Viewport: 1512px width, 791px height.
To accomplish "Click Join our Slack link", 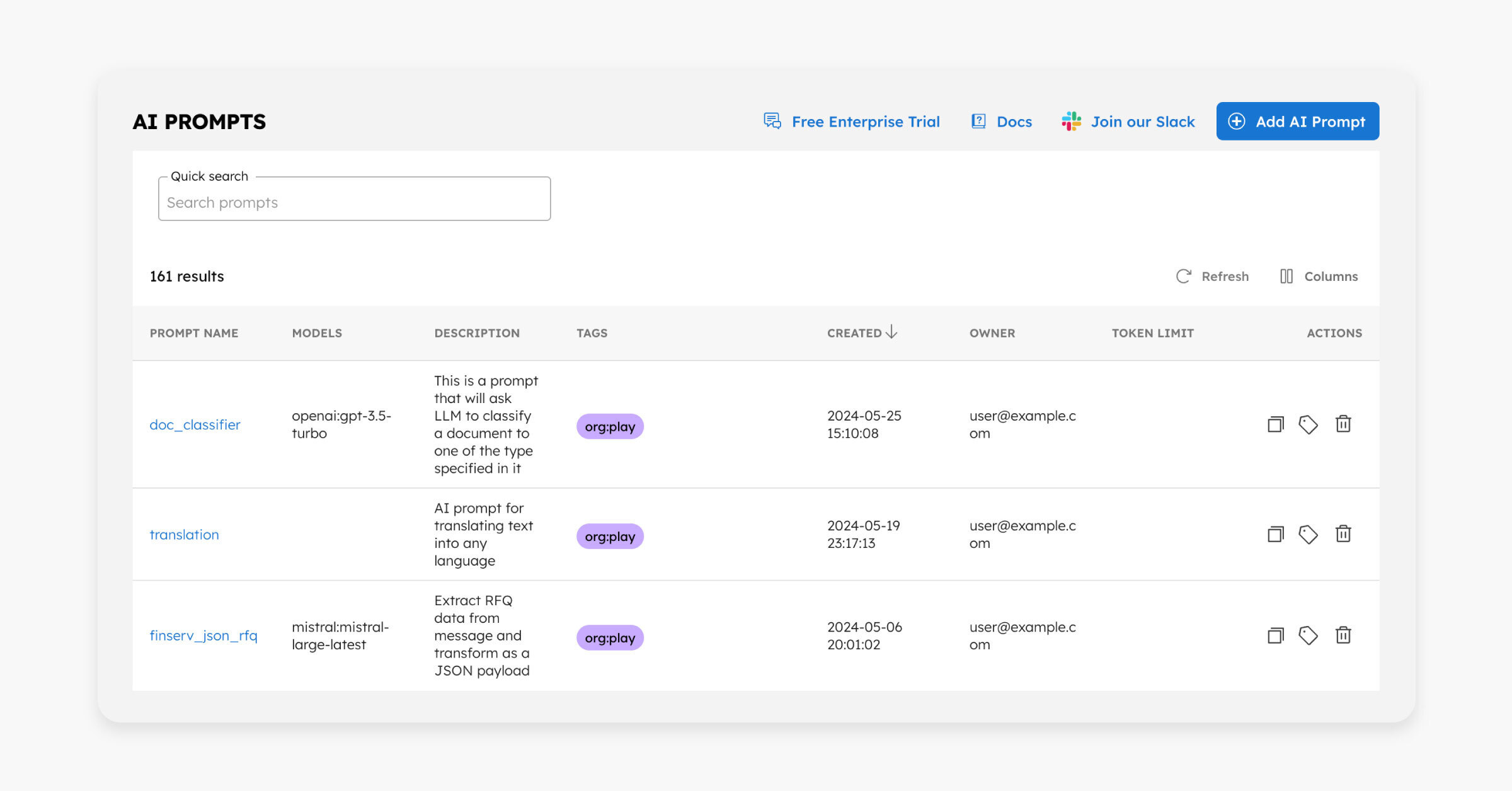I will [1128, 122].
